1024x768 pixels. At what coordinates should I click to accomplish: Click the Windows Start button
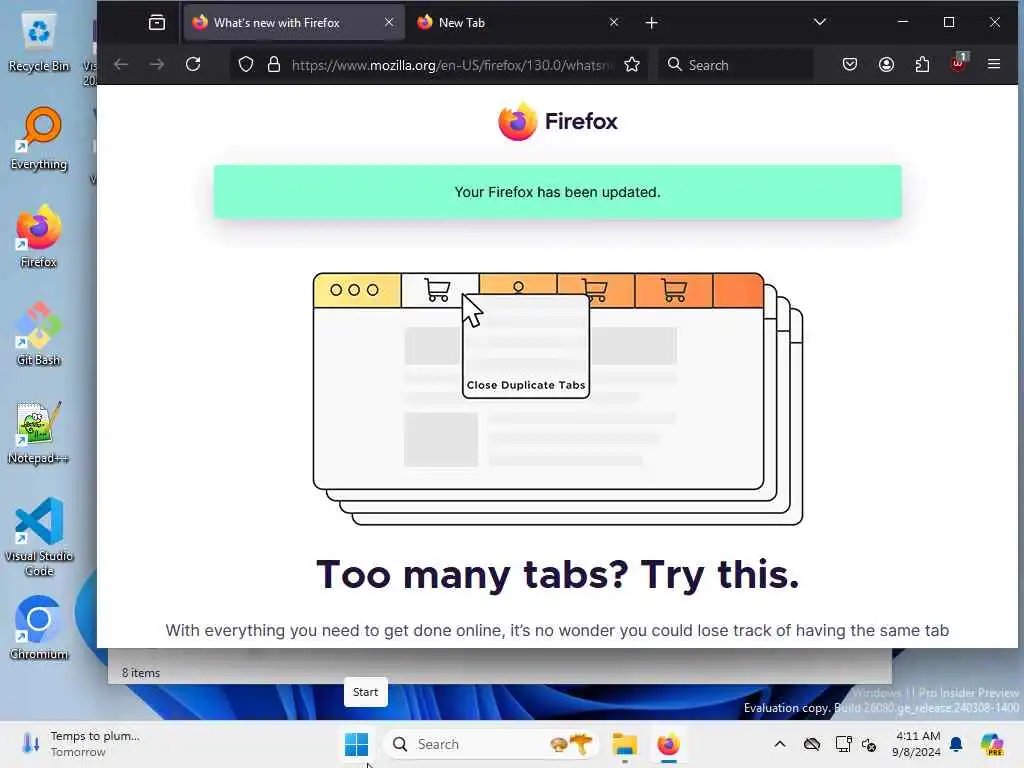coord(357,744)
